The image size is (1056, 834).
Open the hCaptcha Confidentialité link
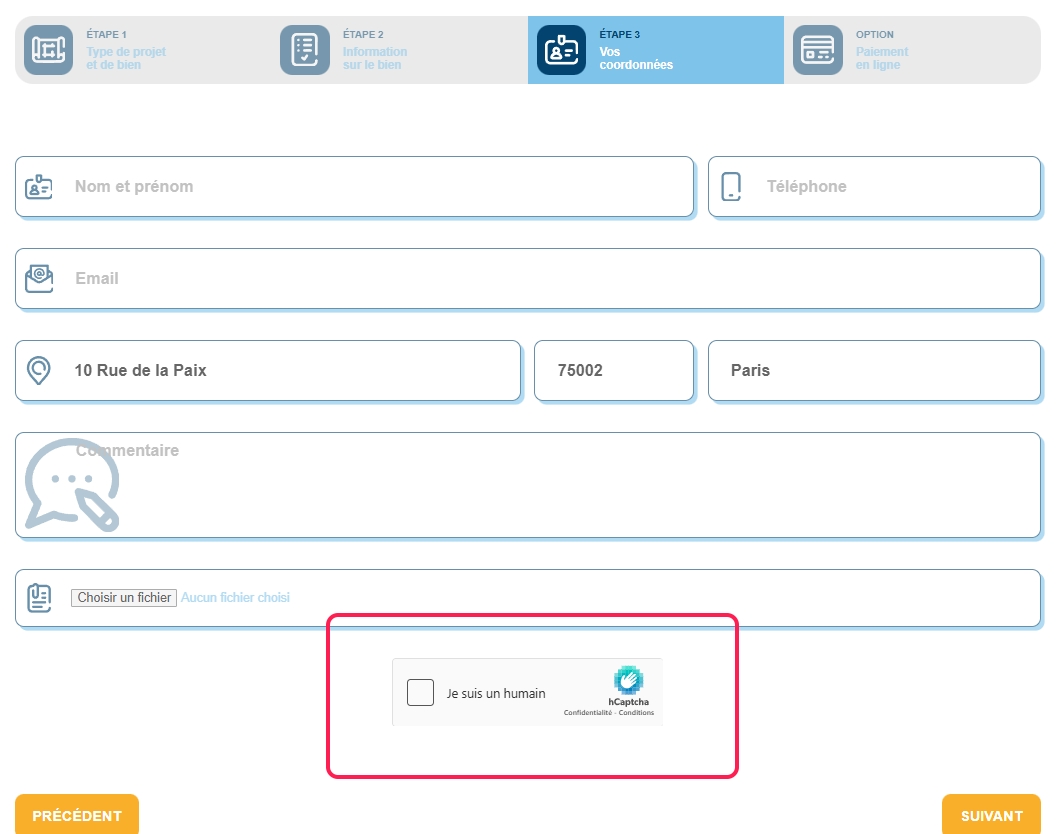pos(590,713)
